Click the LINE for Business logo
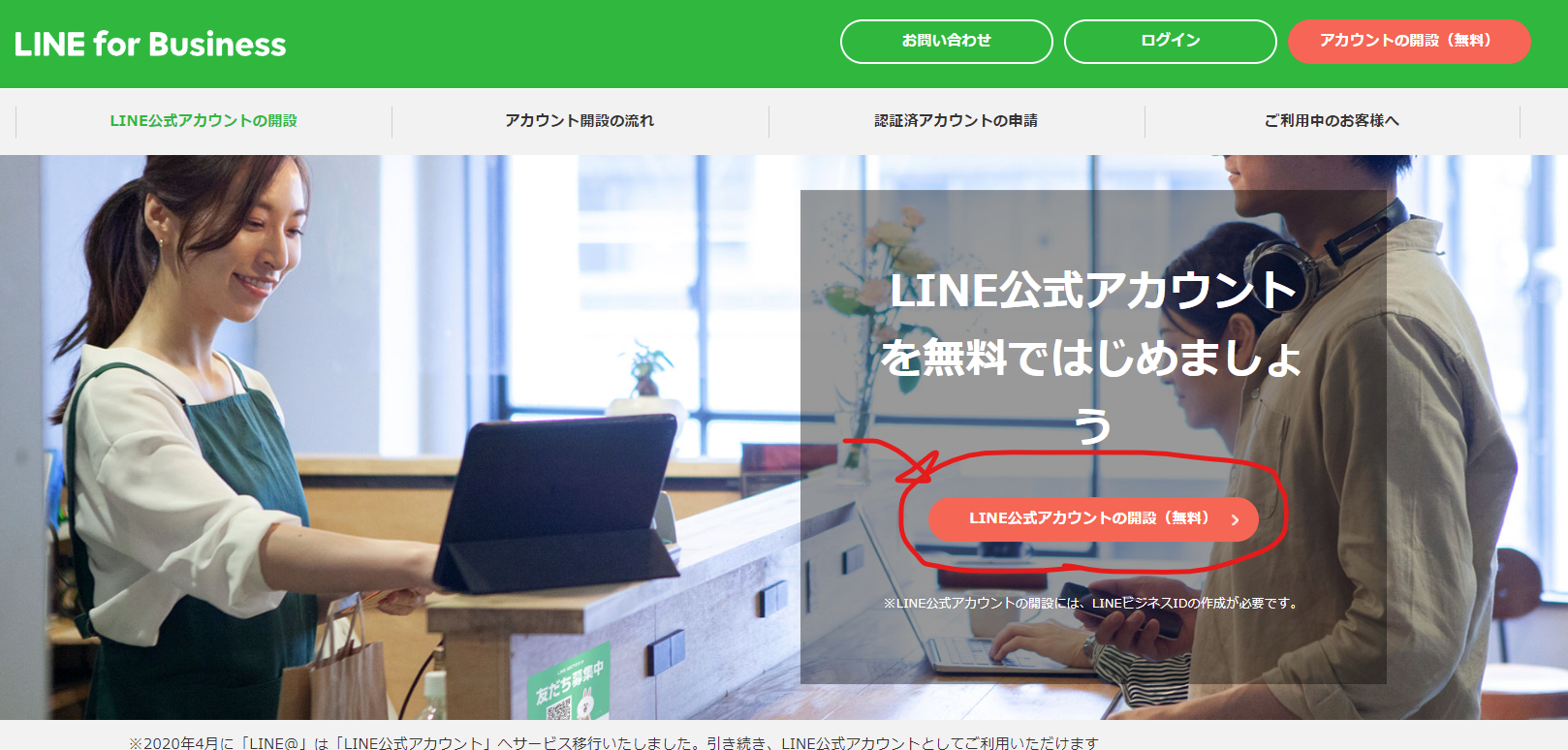This screenshot has height=750, width=1568. 150,44
